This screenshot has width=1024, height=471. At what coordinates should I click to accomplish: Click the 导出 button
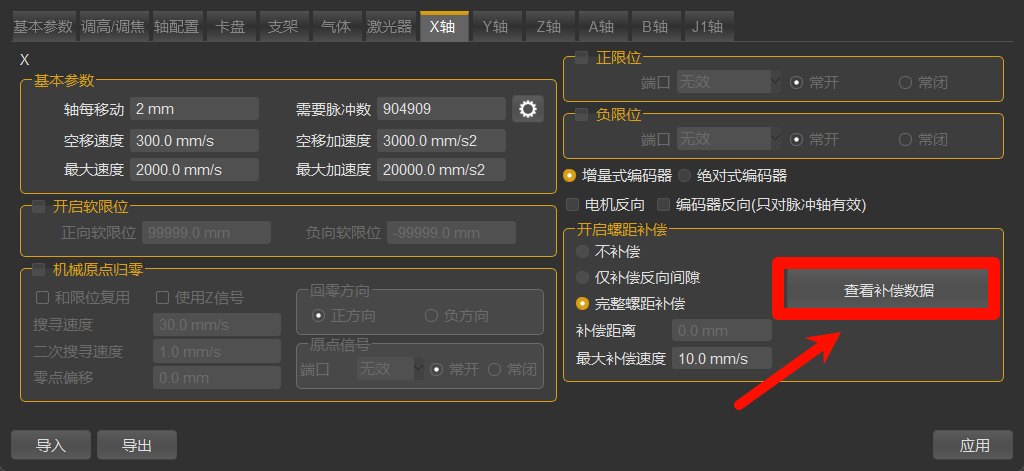coord(136,446)
